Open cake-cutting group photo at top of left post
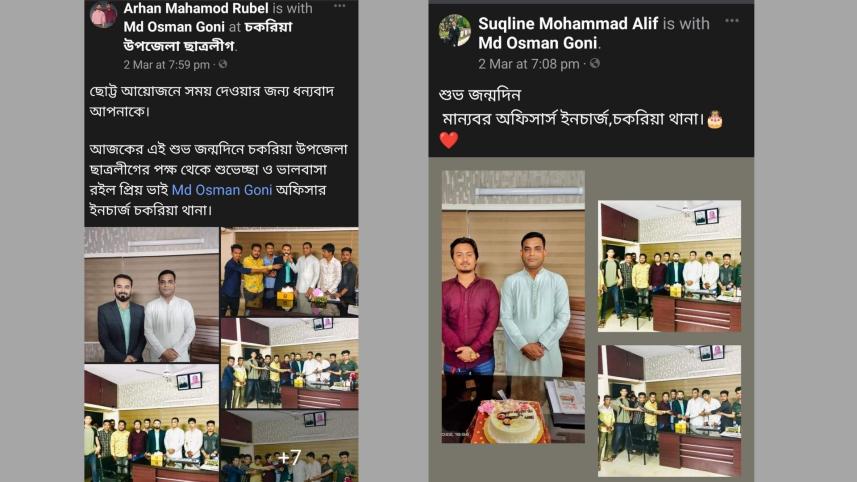Screen dimensions: 857x482 point(290,272)
